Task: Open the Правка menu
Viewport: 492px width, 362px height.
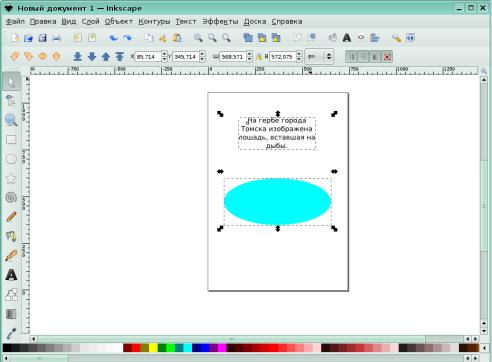Action: (x=43, y=22)
